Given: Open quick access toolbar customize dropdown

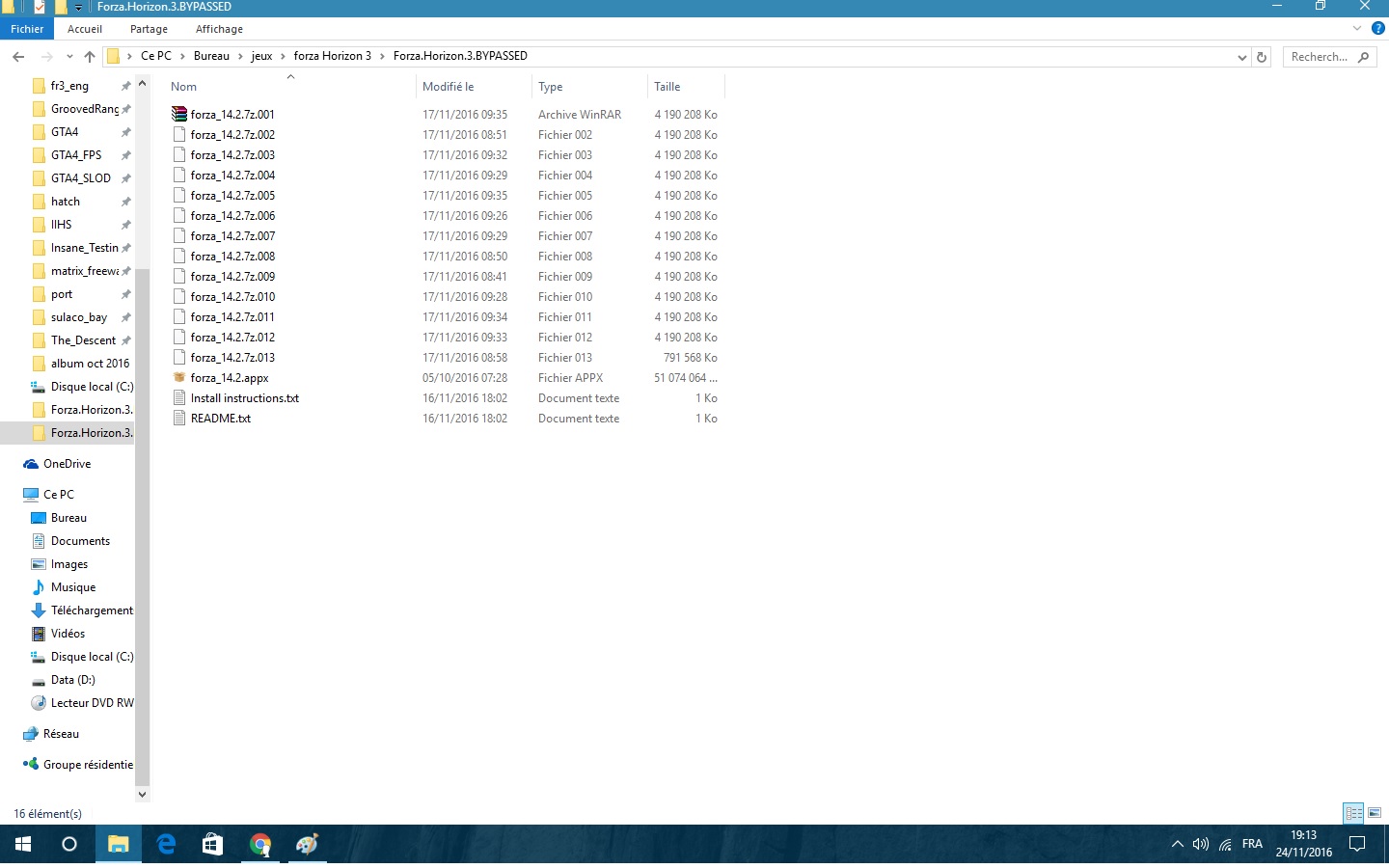Looking at the screenshot, I should click(x=79, y=8).
